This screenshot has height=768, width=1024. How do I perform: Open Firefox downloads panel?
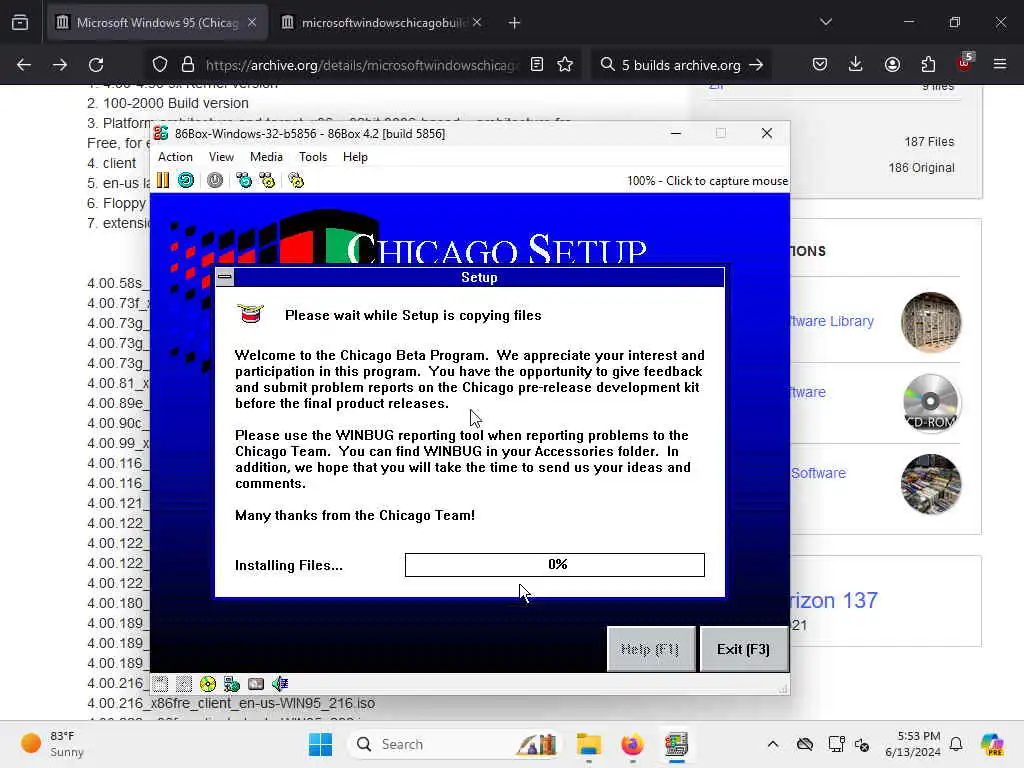[x=856, y=65]
